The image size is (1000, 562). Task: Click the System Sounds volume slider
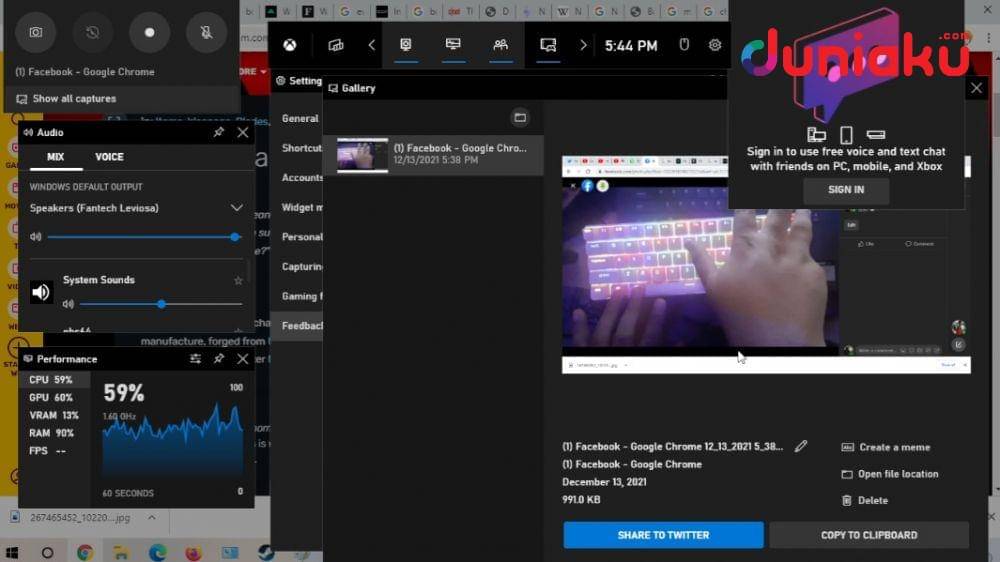[x=161, y=304]
